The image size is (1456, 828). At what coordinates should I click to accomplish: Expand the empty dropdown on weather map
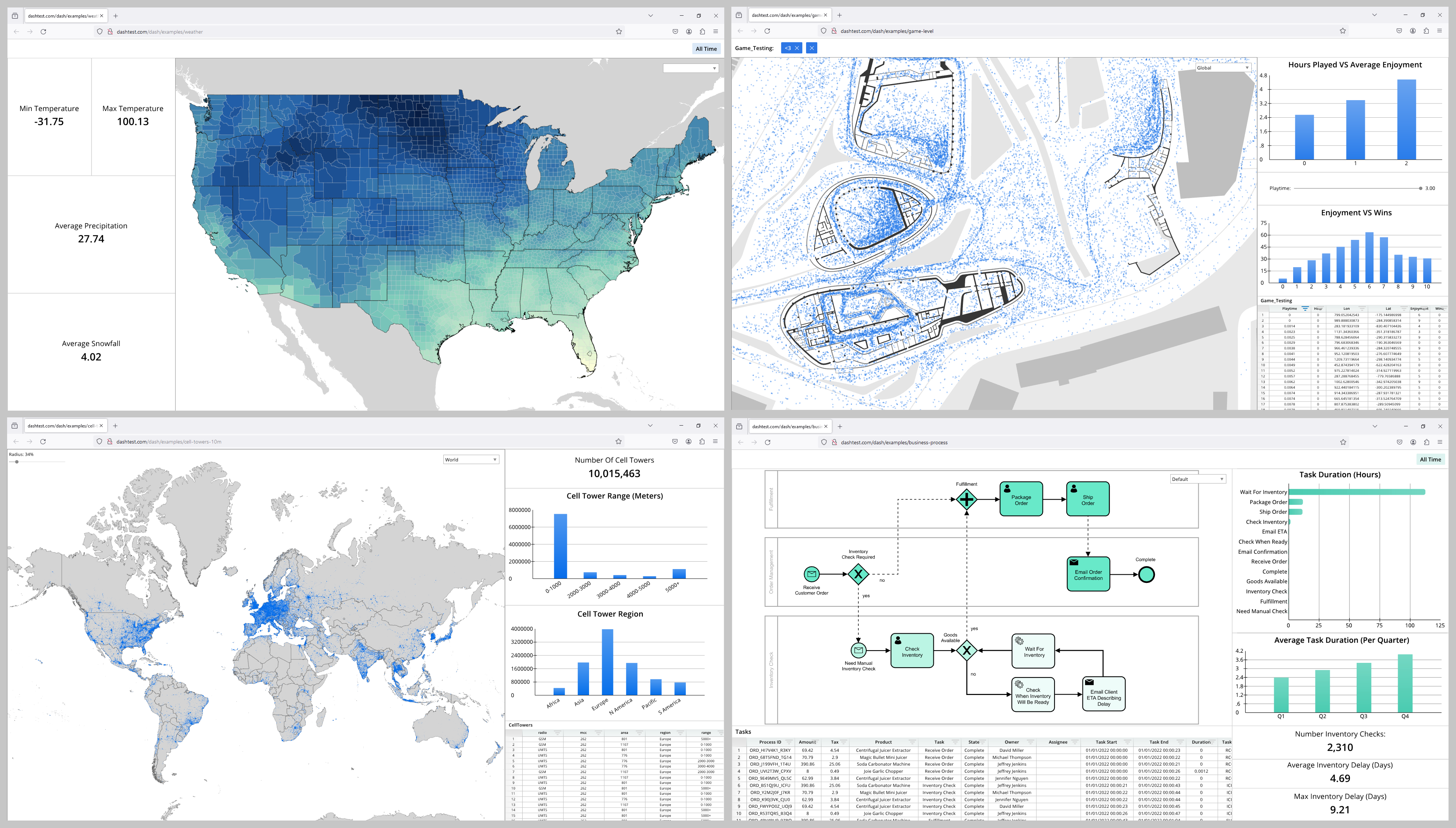(691, 68)
